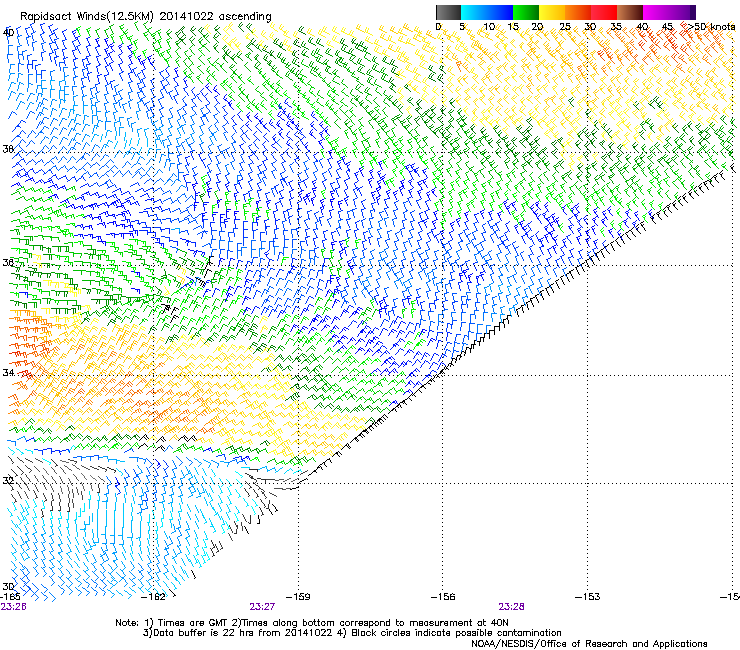Click the purple time stamp '23:26'
Image resolution: width=740 pixels, height=650 pixels.
click(13, 607)
